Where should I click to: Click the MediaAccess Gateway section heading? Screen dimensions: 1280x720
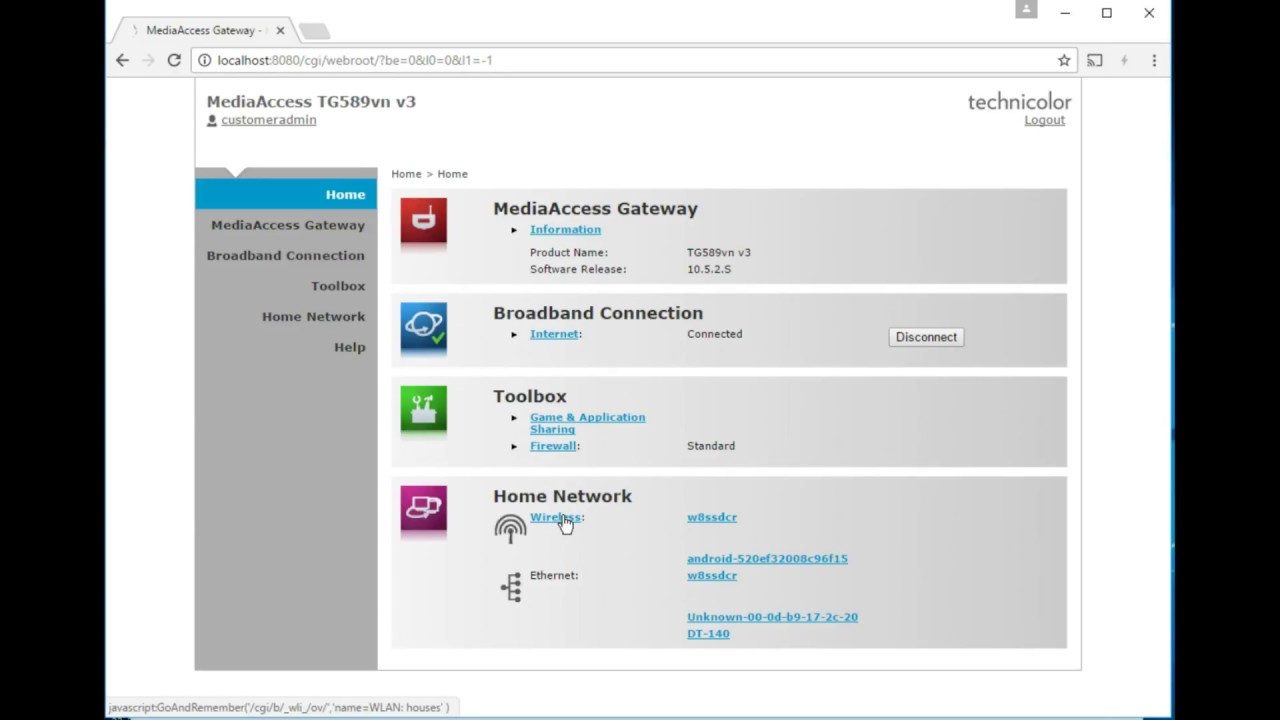point(595,209)
